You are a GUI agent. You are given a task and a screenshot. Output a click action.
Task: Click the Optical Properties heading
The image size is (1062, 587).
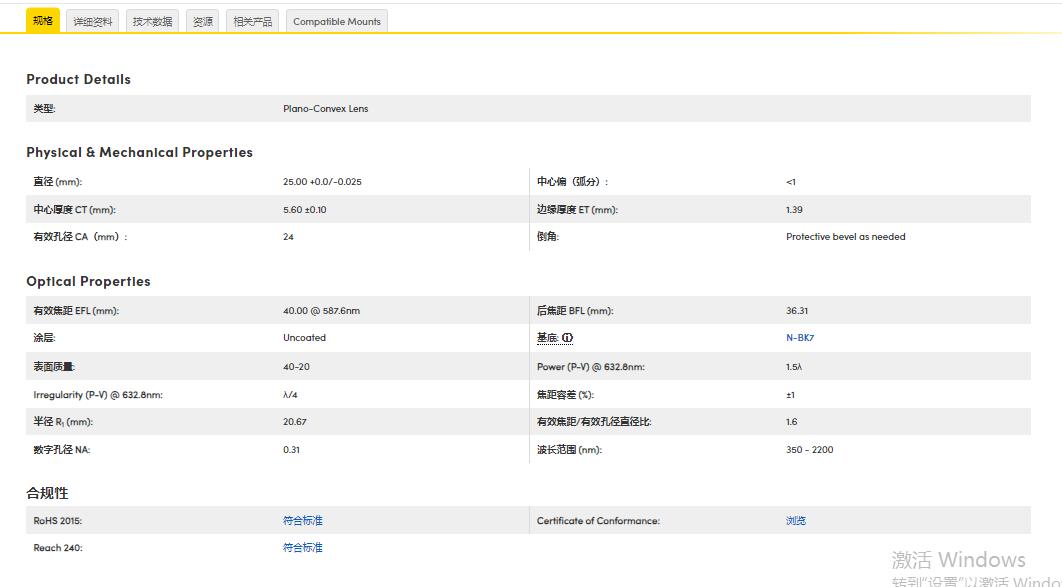pyautogui.click(x=88, y=281)
